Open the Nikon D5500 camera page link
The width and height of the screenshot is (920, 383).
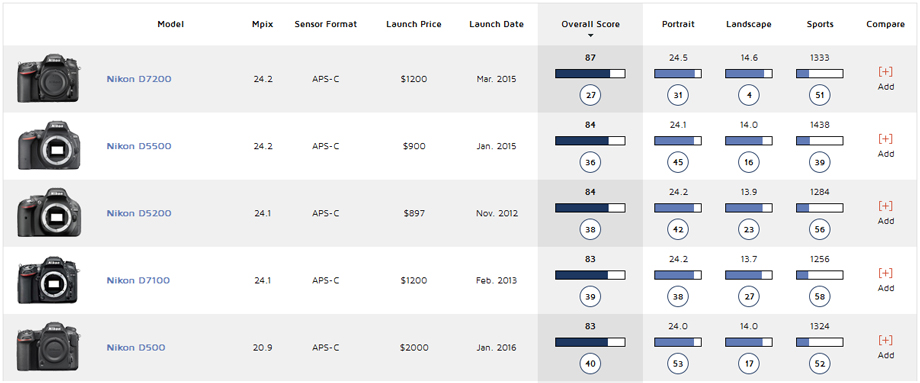point(139,146)
